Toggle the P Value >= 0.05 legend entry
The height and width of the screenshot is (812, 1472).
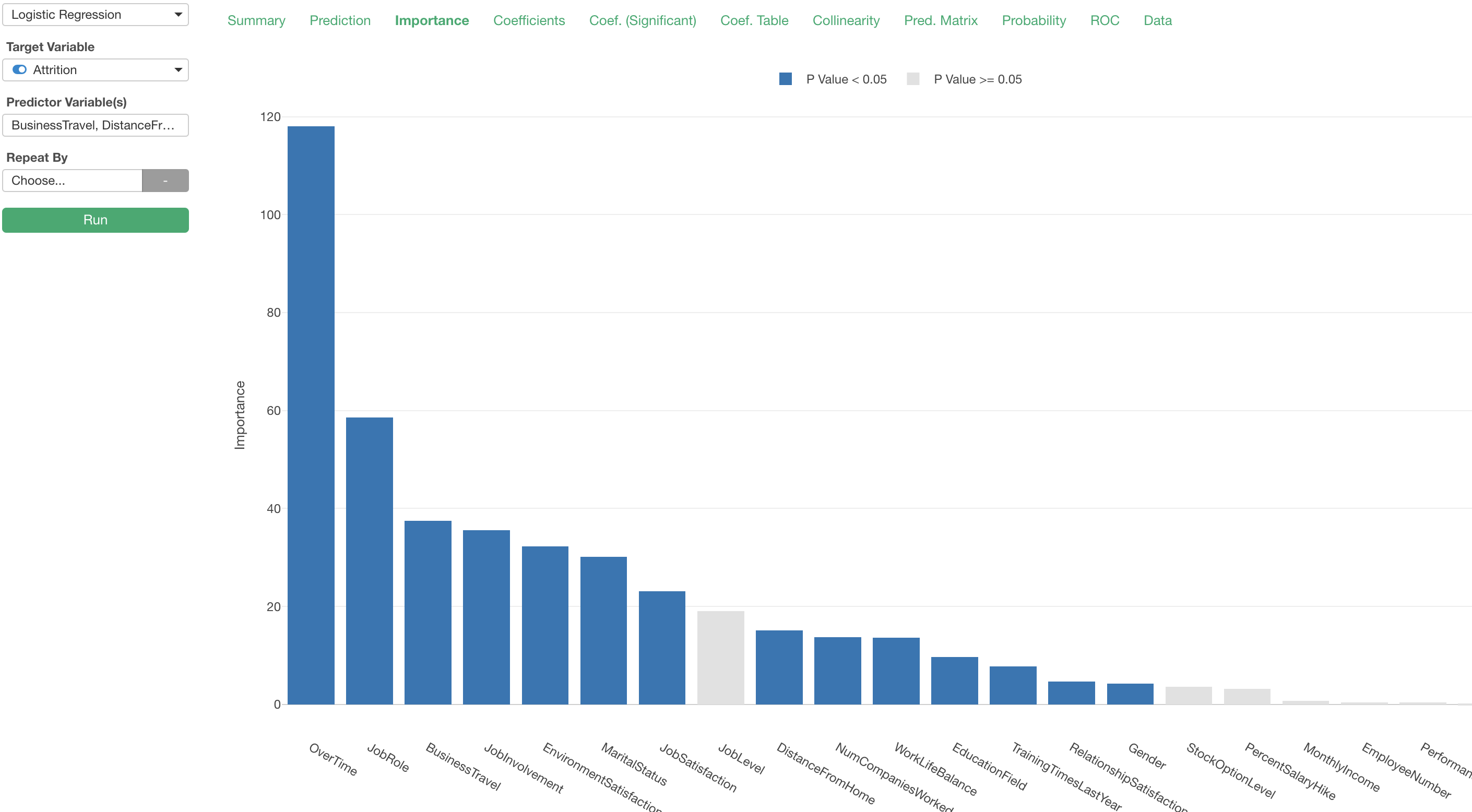(964, 79)
